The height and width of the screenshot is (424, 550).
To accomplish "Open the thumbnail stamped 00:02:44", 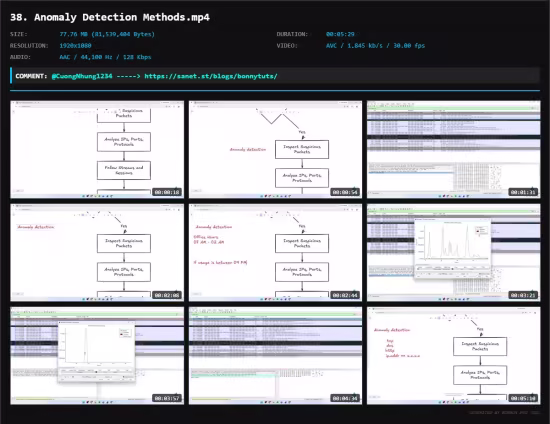I will pos(275,253).
